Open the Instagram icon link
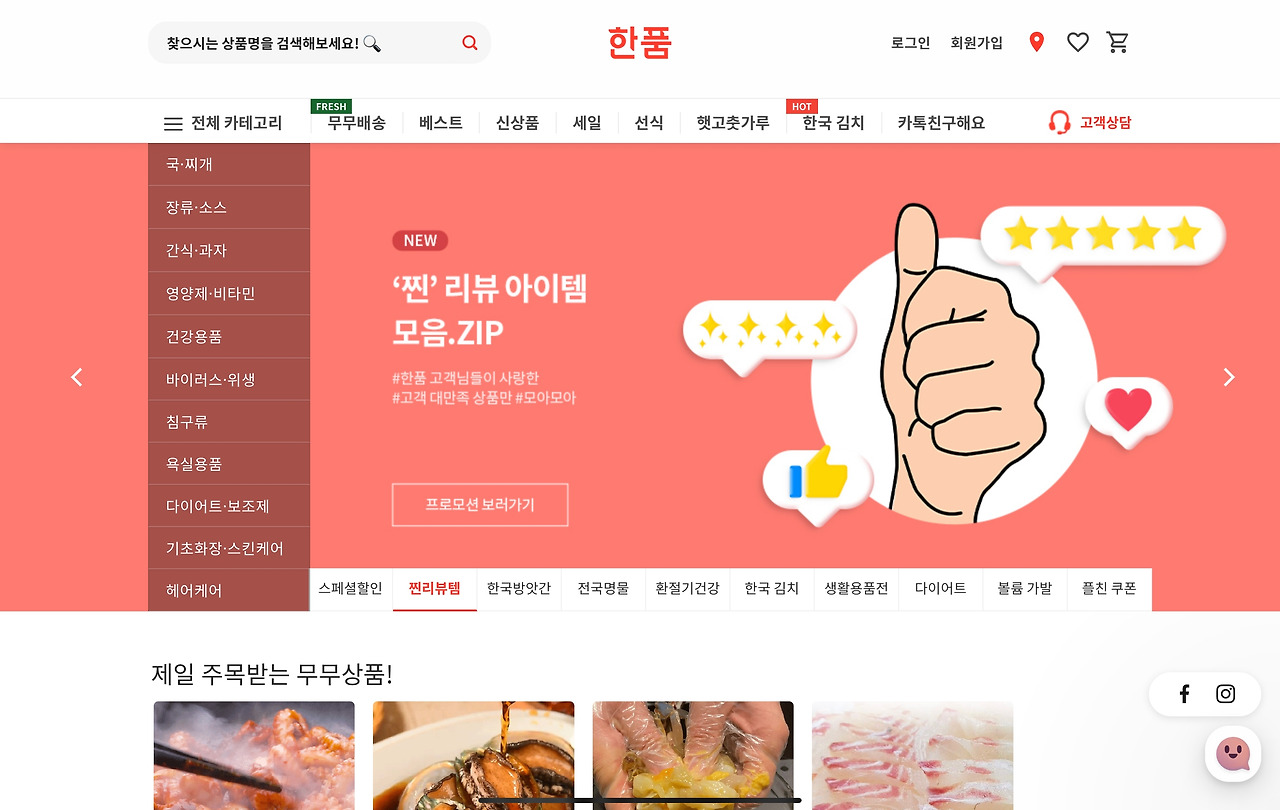 click(1225, 694)
